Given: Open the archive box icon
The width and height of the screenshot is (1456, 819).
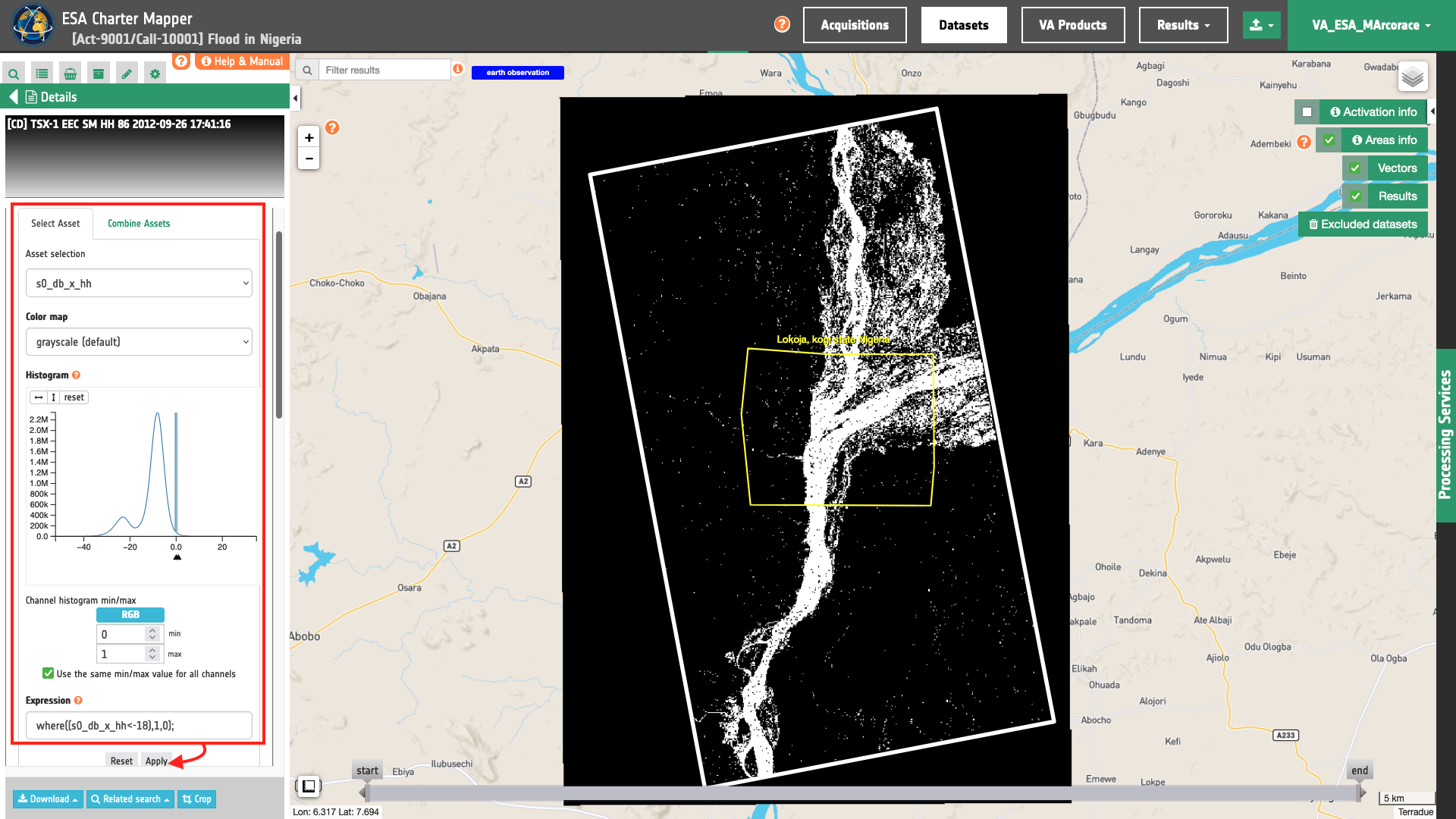Looking at the screenshot, I should tap(98, 74).
